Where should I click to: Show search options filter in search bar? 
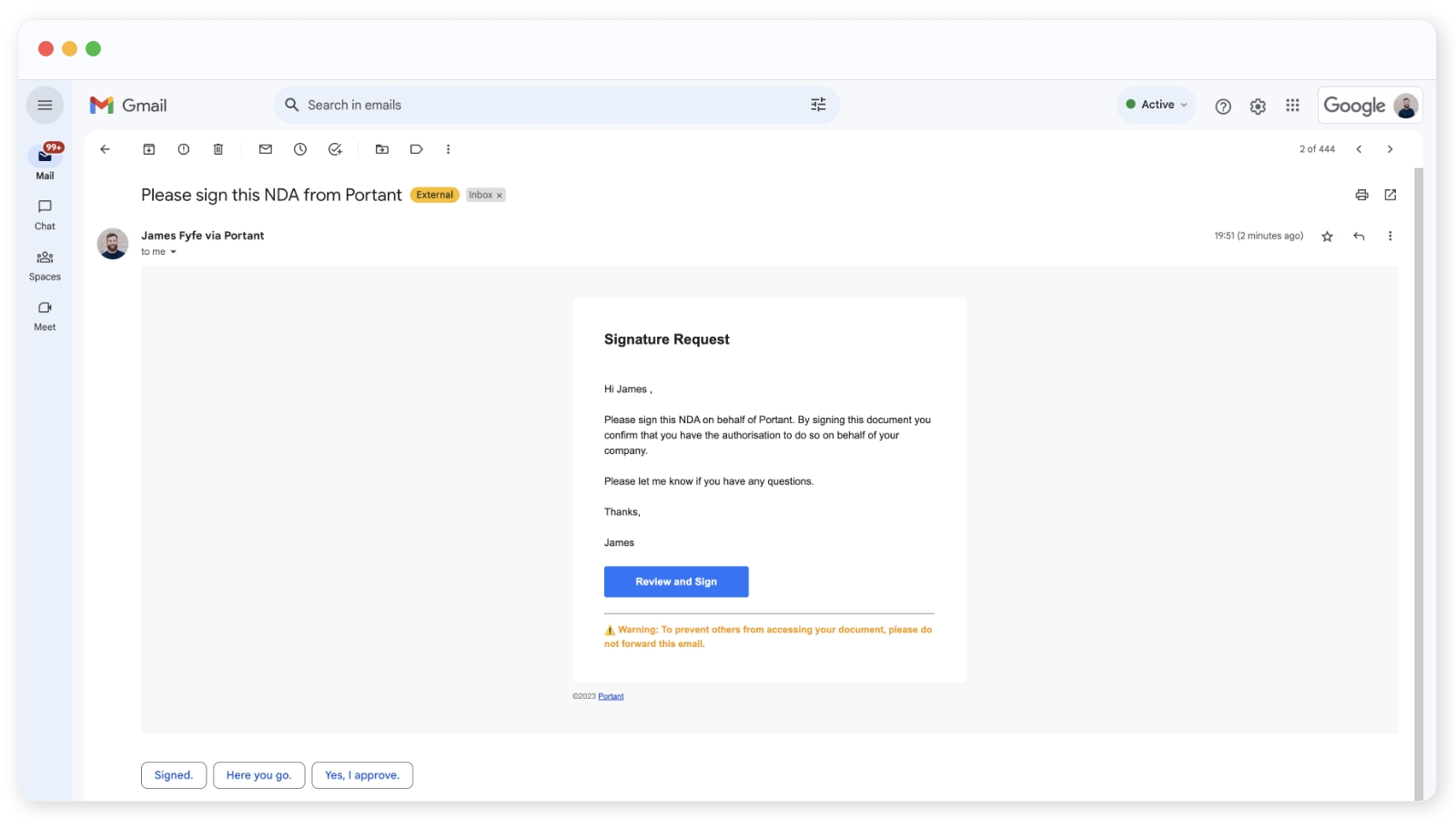[x=818, y=105]
